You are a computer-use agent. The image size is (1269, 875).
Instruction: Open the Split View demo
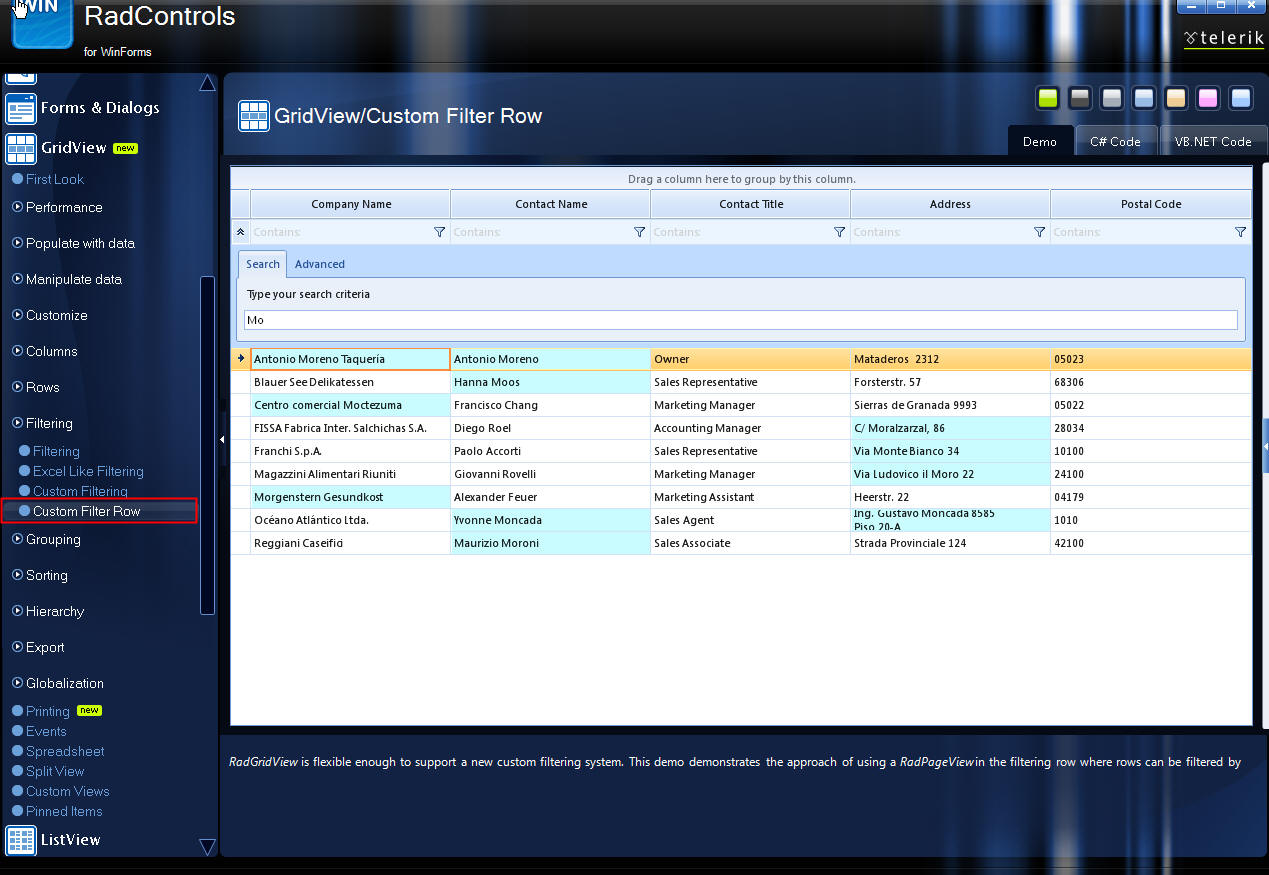55,771
